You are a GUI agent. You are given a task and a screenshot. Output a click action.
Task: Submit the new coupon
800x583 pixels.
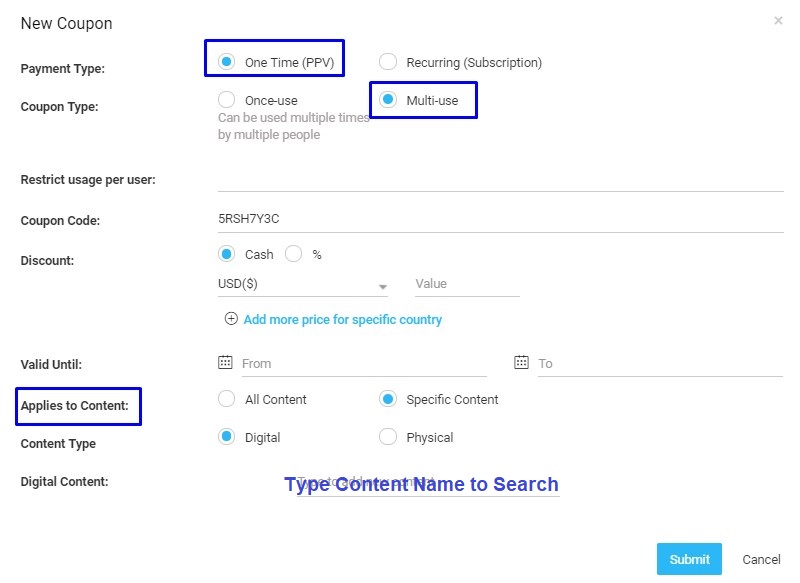pos(689,559)
